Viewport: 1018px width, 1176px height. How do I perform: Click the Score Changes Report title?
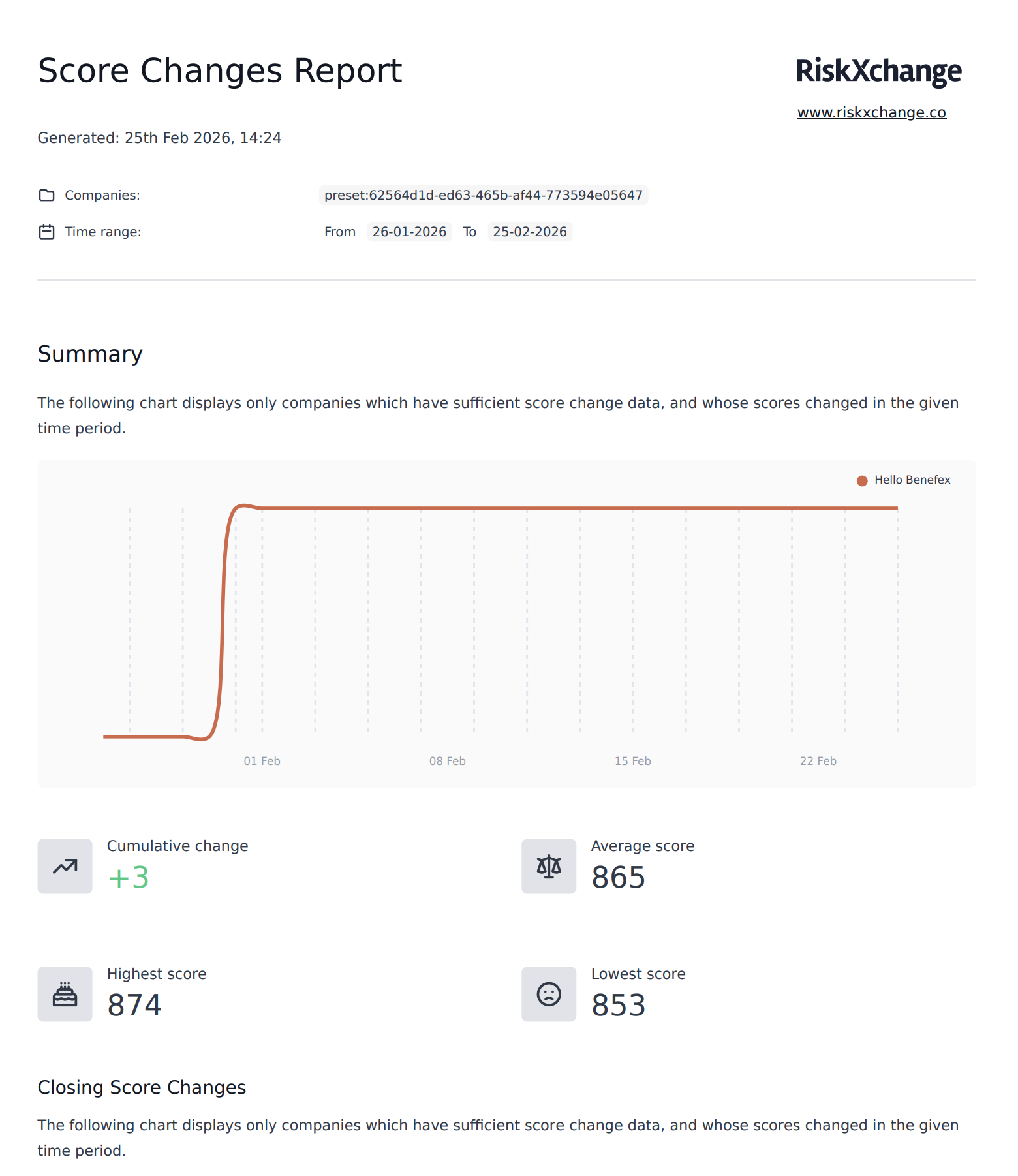[x=220, y=70]
